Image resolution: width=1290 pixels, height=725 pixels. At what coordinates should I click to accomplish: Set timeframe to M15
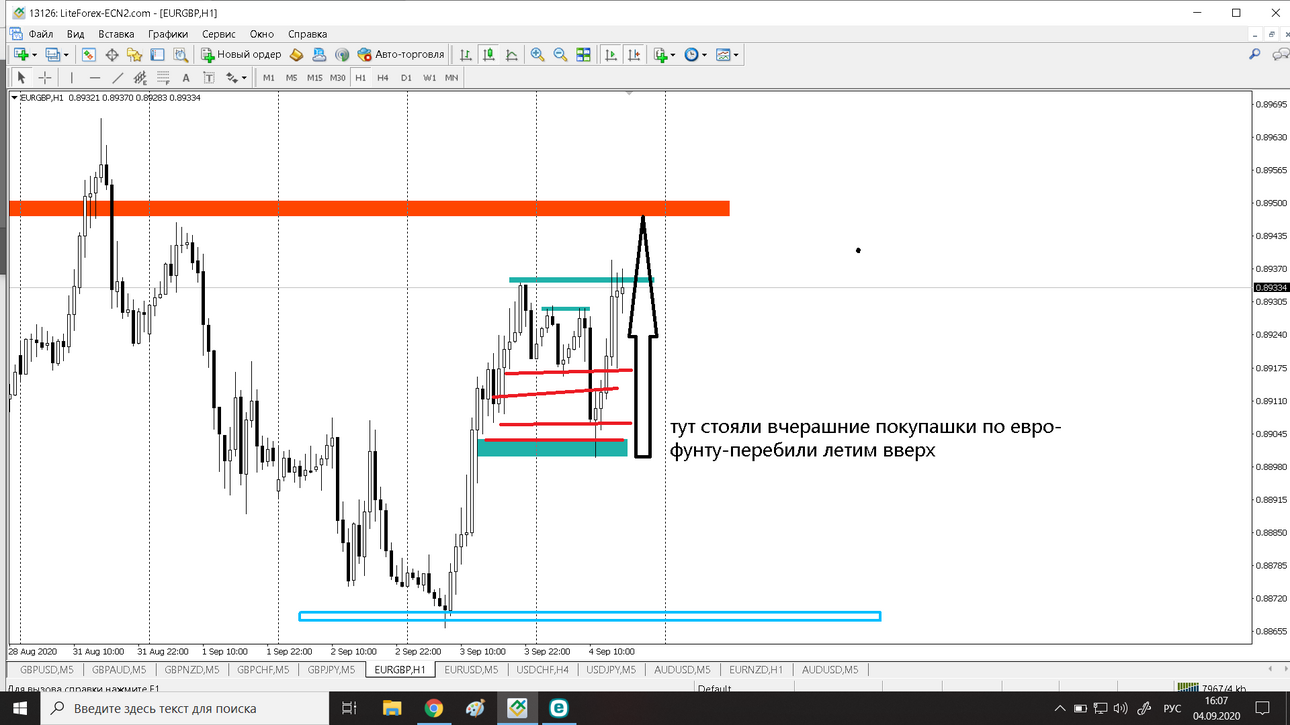point(315,77)
